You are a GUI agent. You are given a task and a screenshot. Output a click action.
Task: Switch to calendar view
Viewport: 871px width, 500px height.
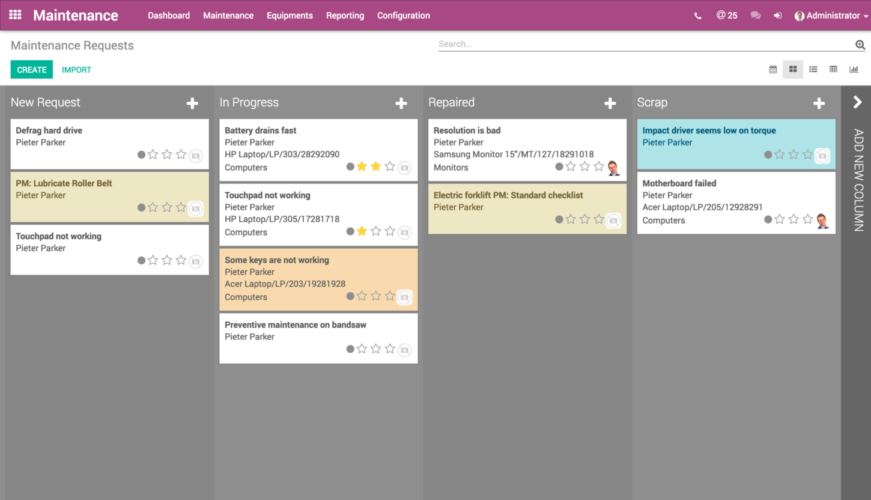[772, 70]
